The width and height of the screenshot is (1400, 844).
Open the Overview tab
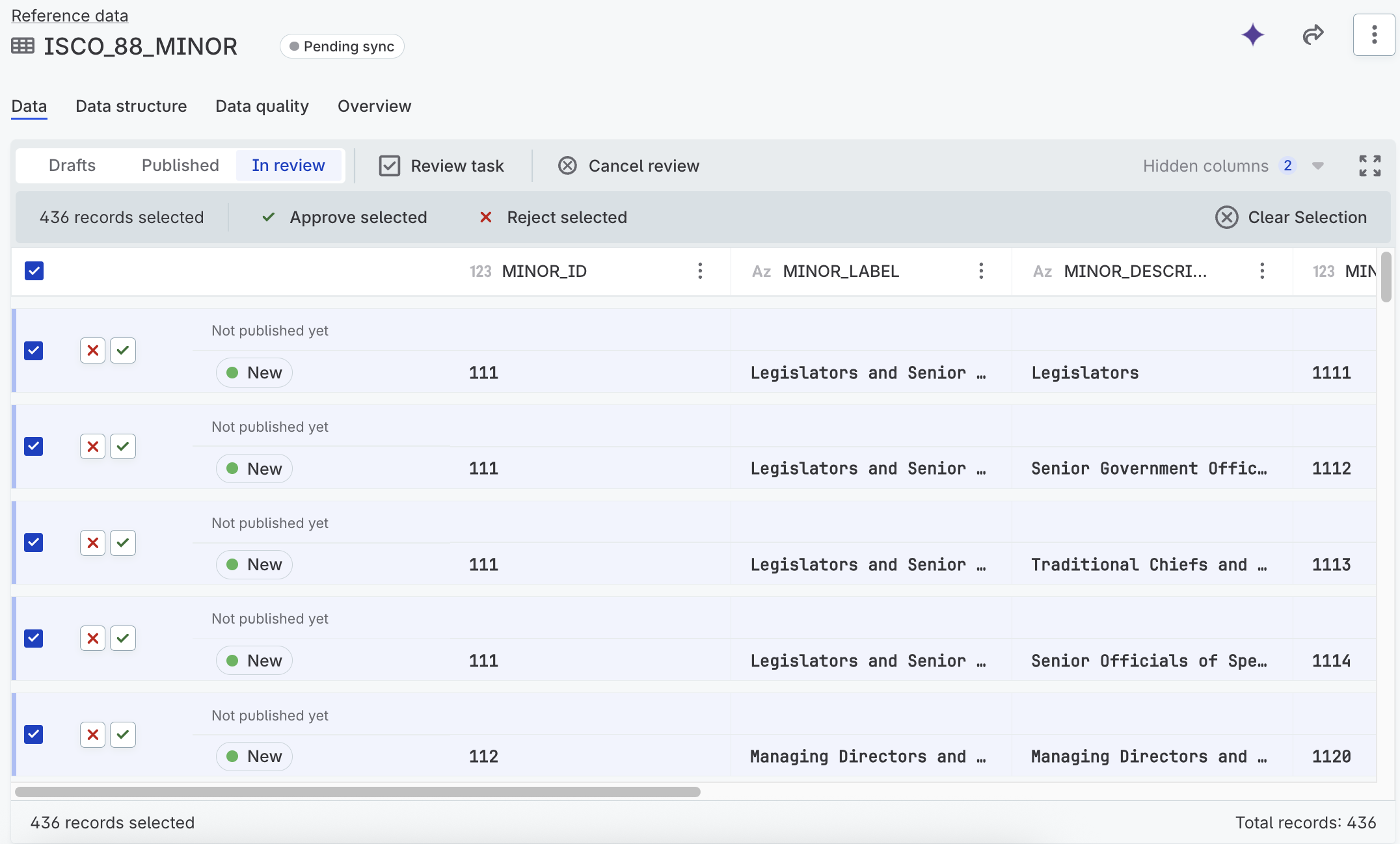point(373,106)
